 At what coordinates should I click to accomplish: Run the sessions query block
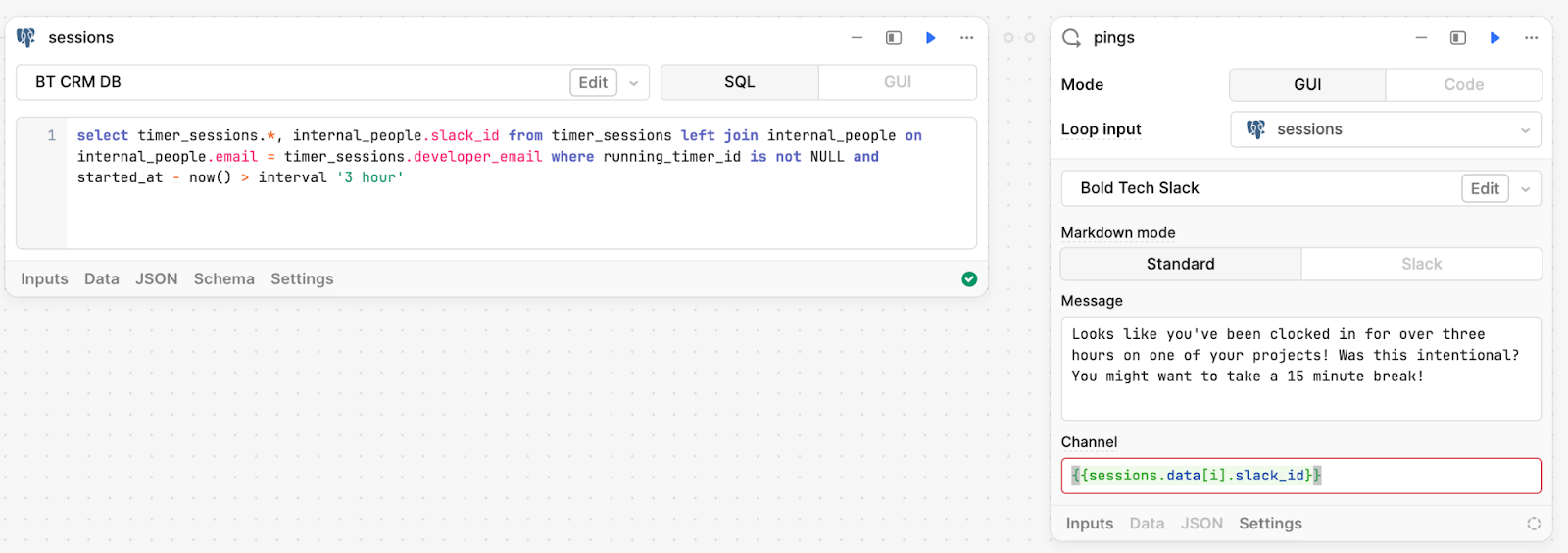point(930,37)
